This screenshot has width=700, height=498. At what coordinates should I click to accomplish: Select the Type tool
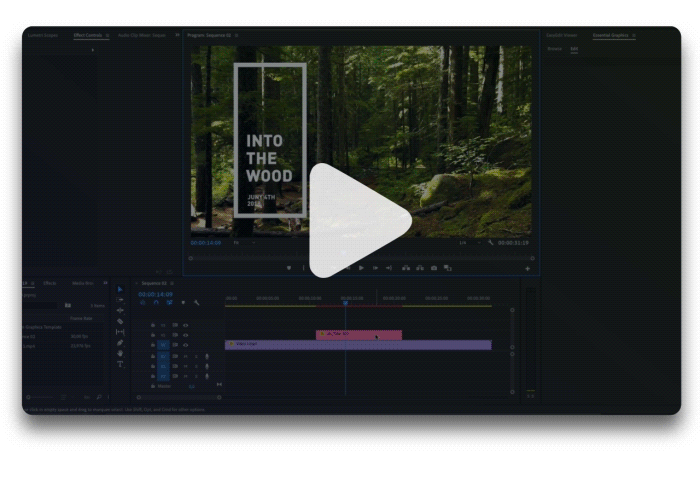pyautogui.click(x=120, y=364)
